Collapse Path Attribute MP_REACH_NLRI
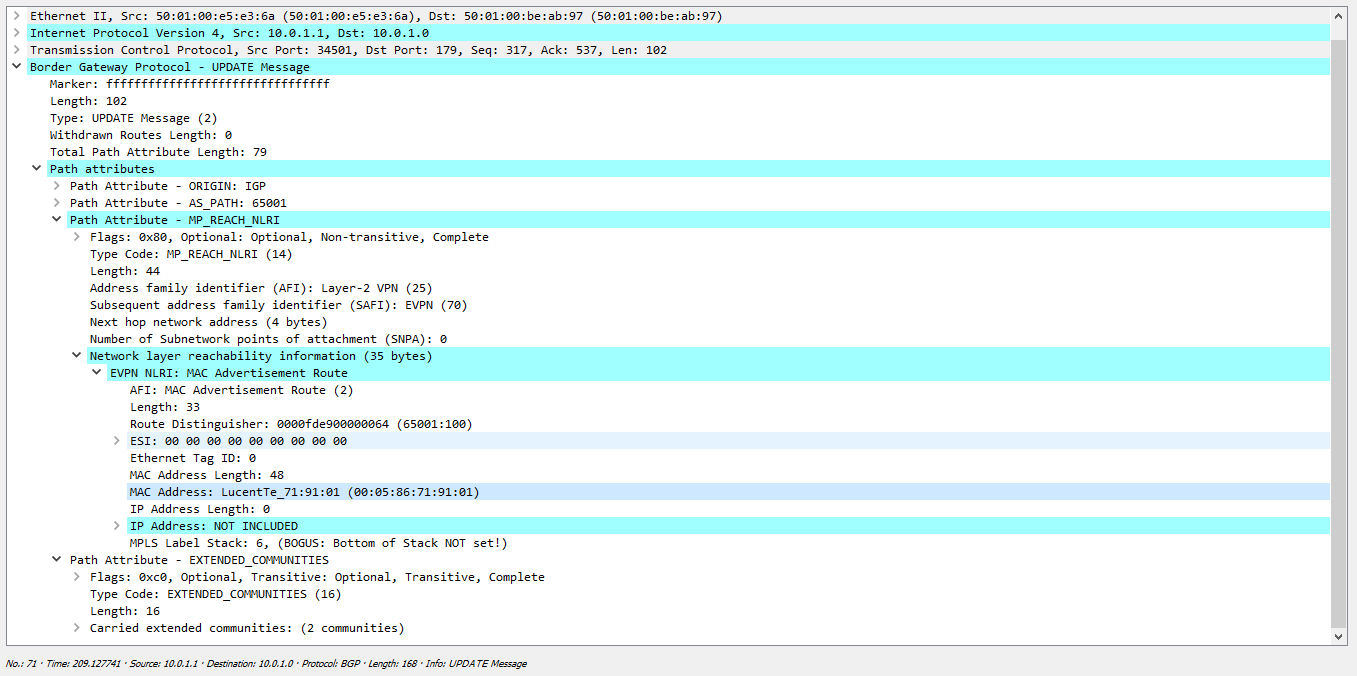This screenshot has width=1357, height=676. [x=57, y=220]
